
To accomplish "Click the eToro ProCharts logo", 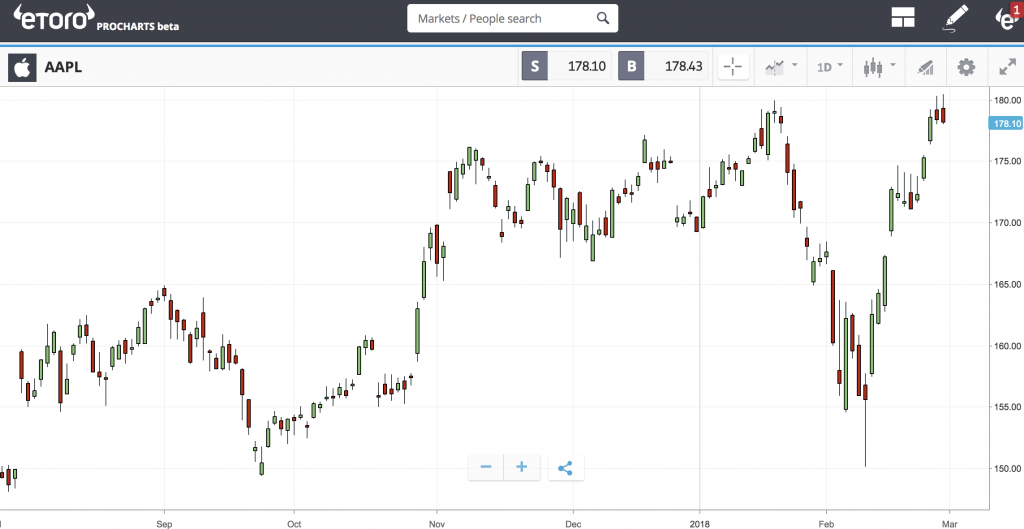I will [x=96, y=18].
